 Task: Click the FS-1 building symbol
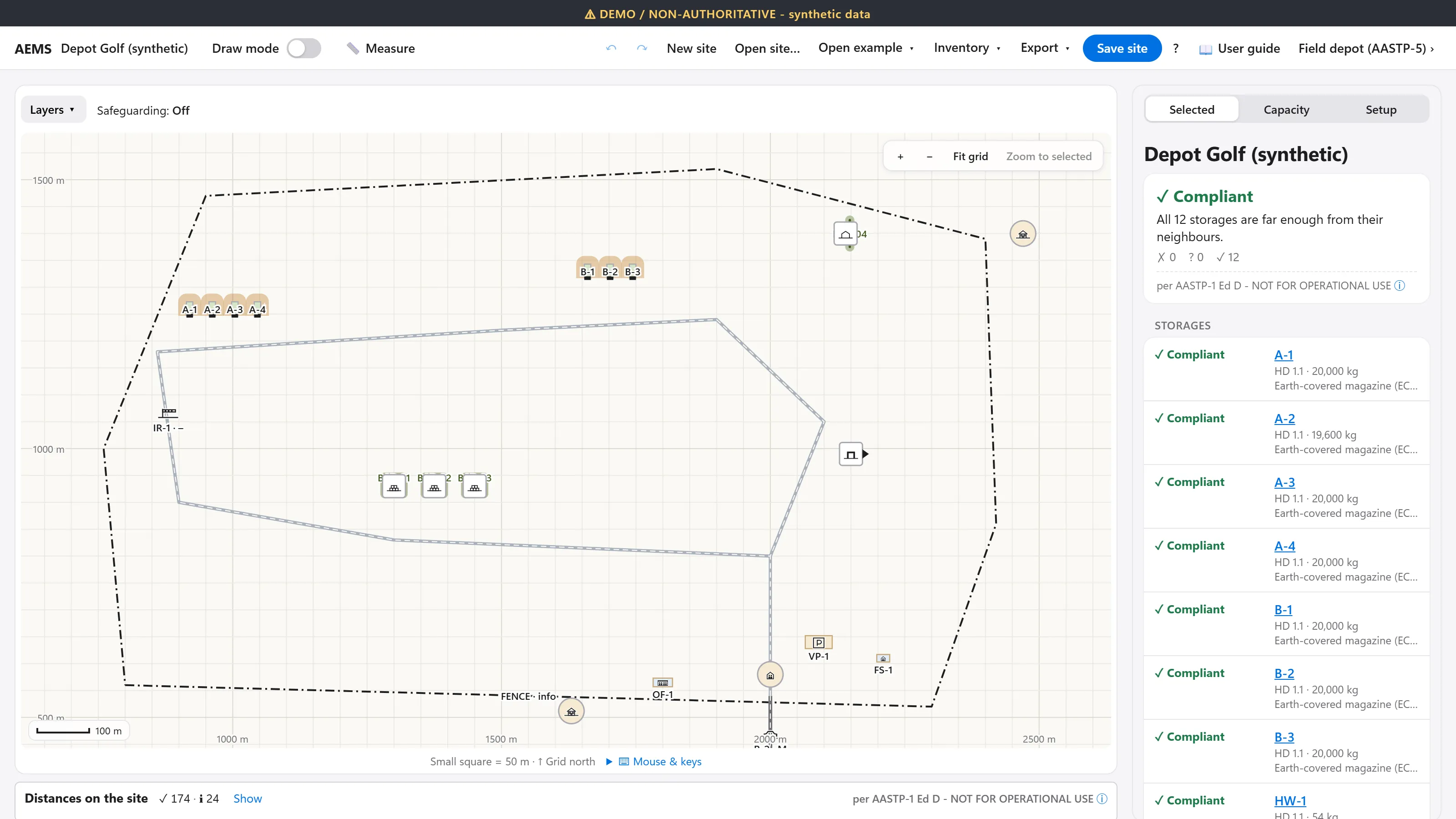(x=883, y=658)
